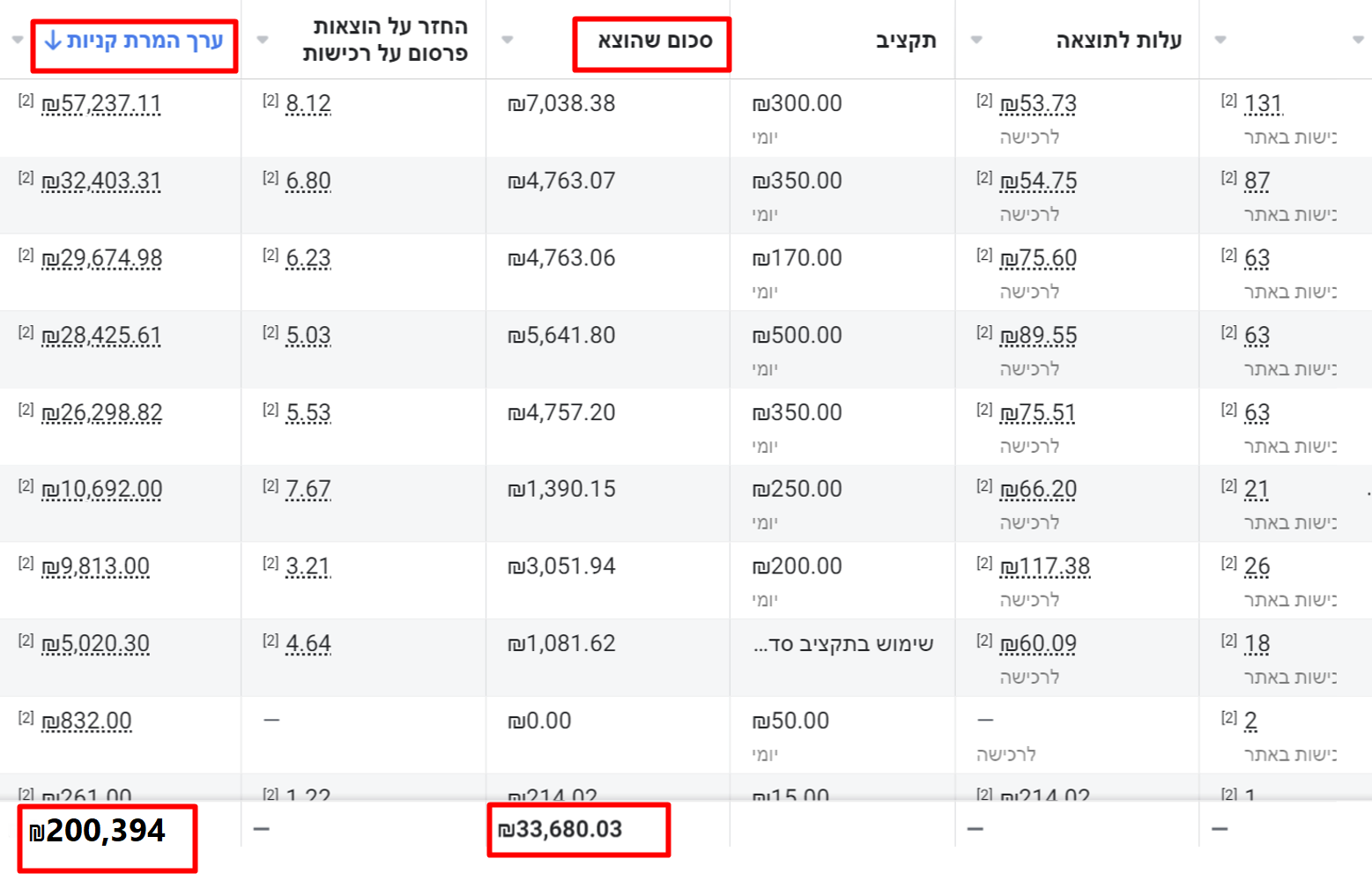Click footnote [2] marker beside result 131

coord(1228,100)
